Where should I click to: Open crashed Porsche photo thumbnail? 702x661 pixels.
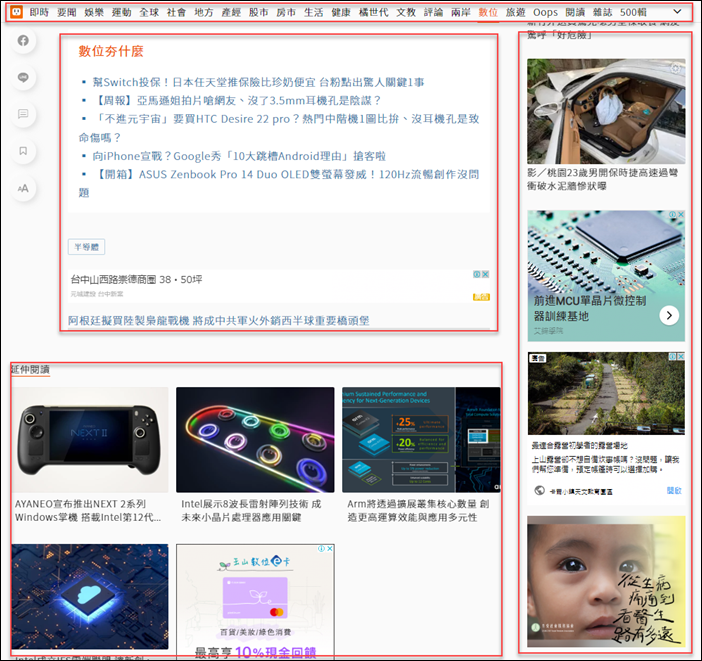point(606,111)
